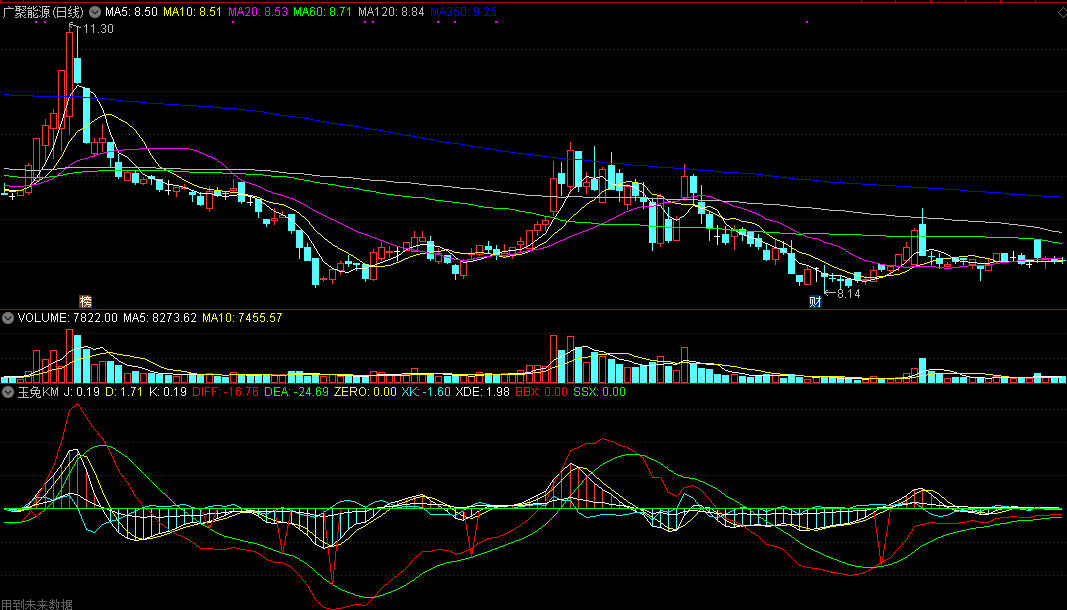Click the DEA: -24.69 value
Image resolution: width=1067 pixels, height=610 pixels.
(x=296, y=392)
